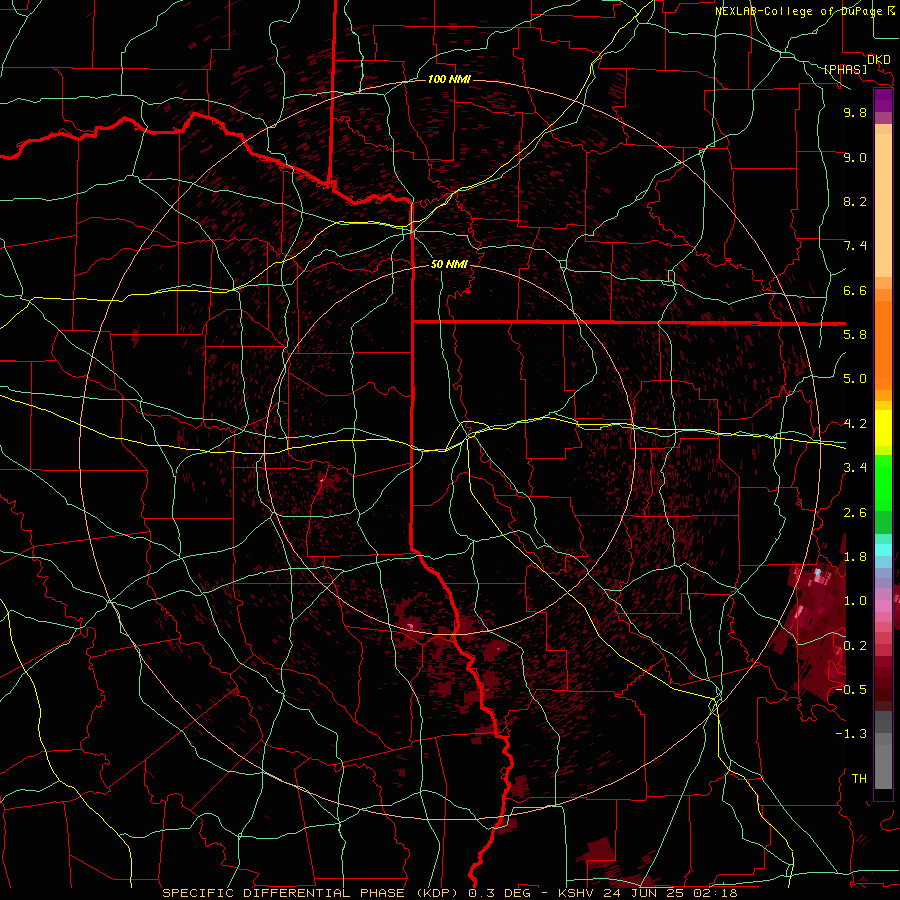The image size is (900, 900).
Task: Pick the purple swatch at the top of the color bar
Action: pyautogui.click(x=883, y=100)
